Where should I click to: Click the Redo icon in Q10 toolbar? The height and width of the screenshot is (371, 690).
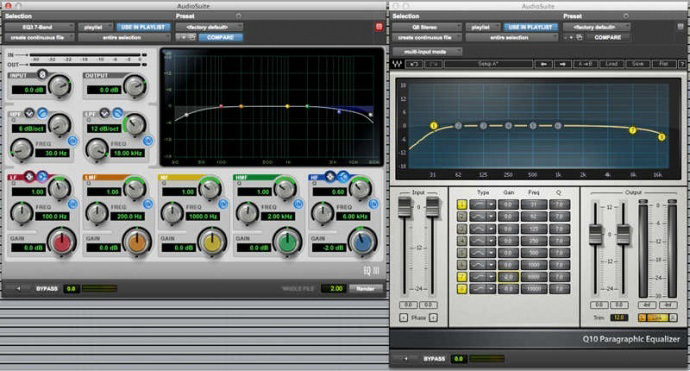(433, 64)
